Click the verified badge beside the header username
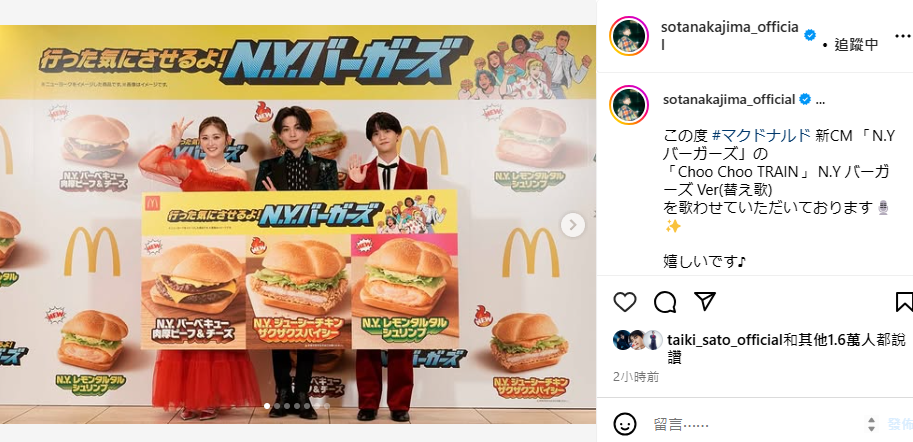This screenshot has height=442, width=913. coord(809,35)
